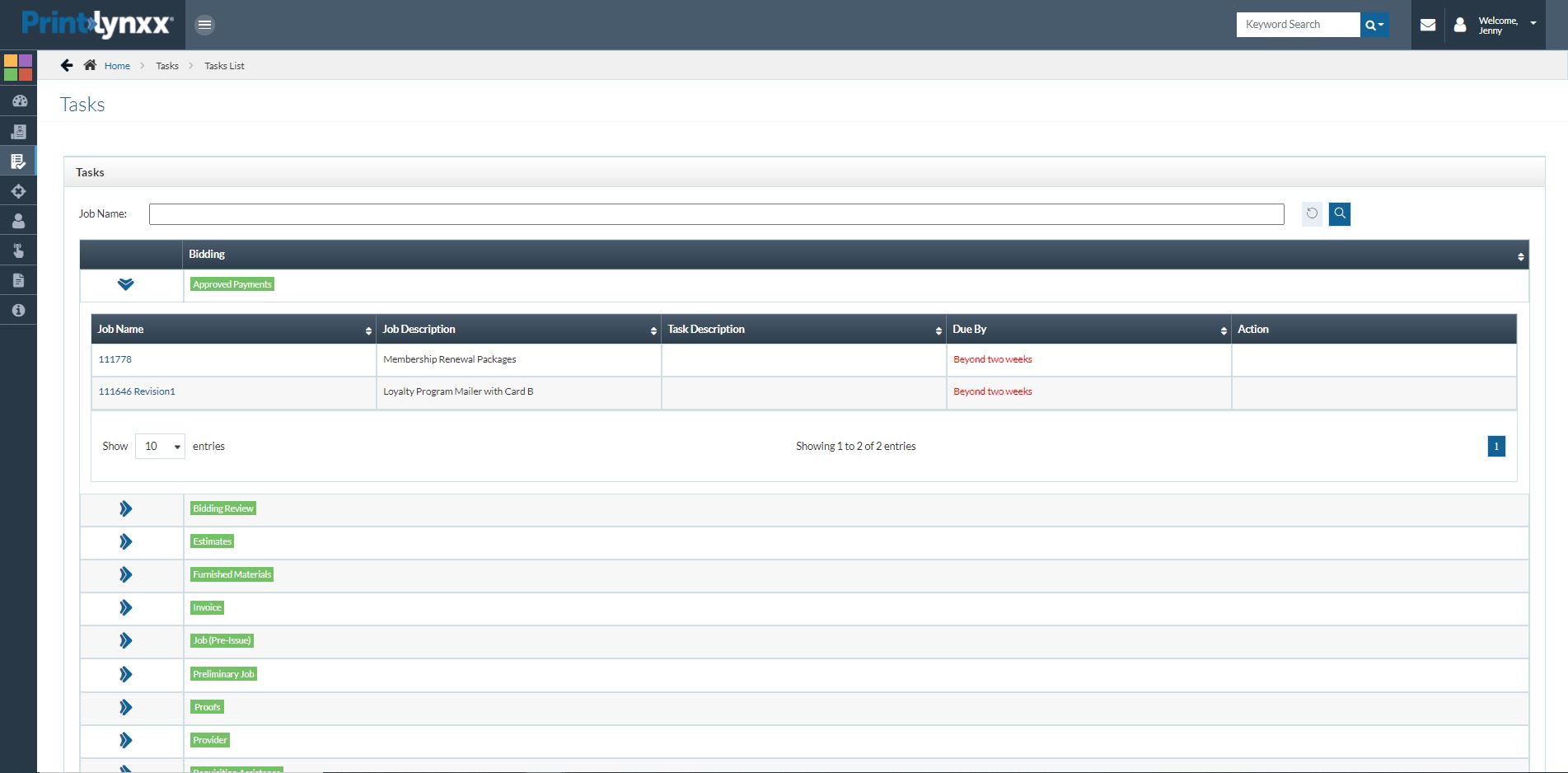Click the Bidding Review green label
Screen dimensions: 1568x773
click(x=223, y=508)
